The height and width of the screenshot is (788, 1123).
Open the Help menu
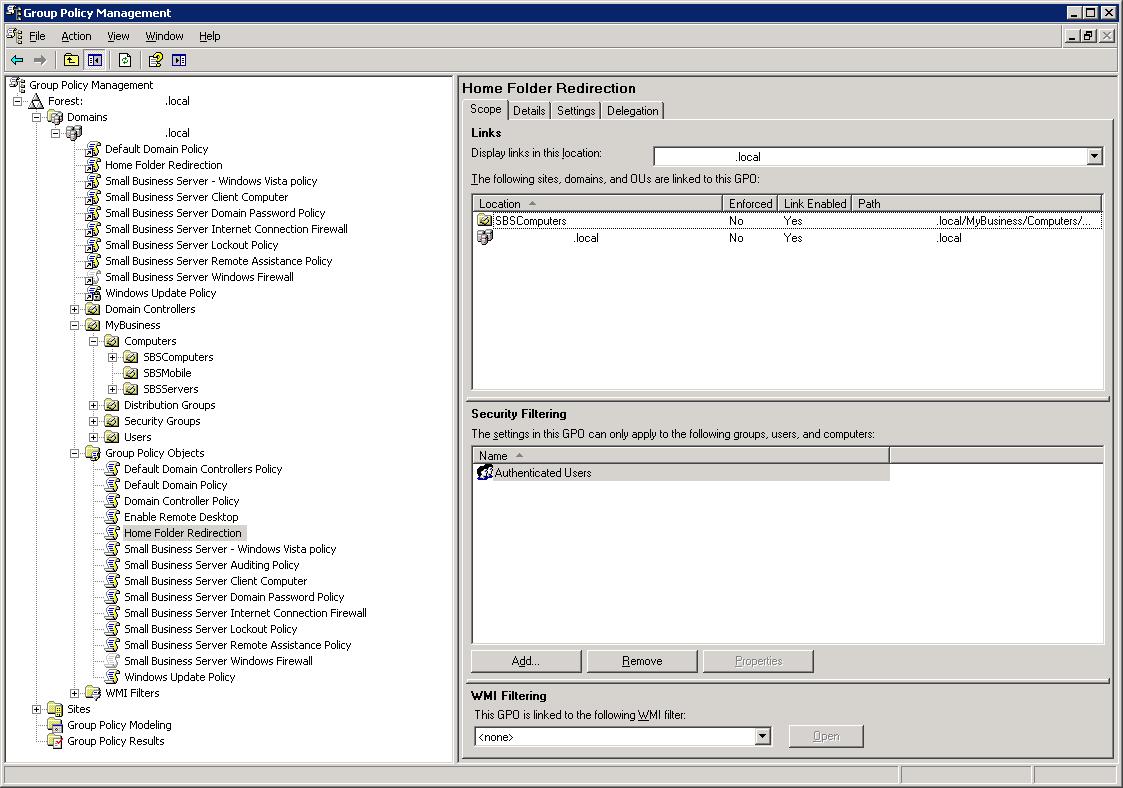point(209,36)
